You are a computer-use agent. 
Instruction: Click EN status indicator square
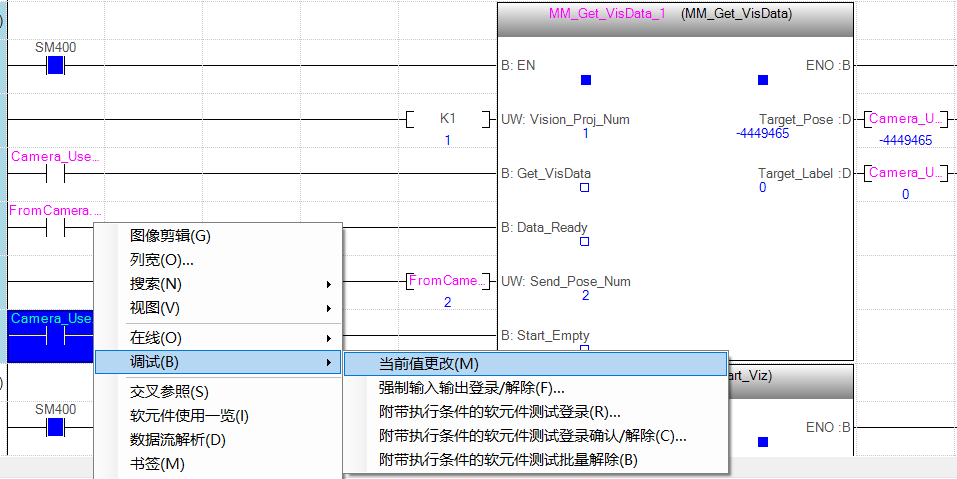[x=586, y=80]
